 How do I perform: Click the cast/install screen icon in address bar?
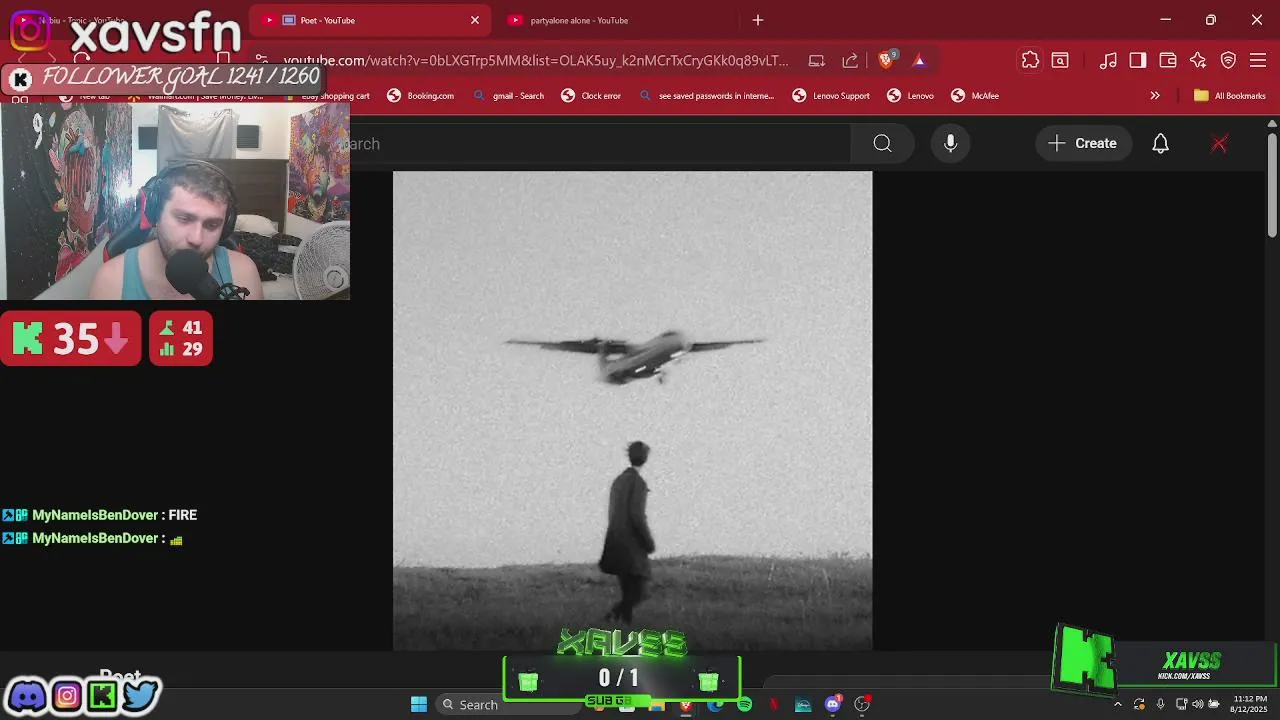point(817,60)
